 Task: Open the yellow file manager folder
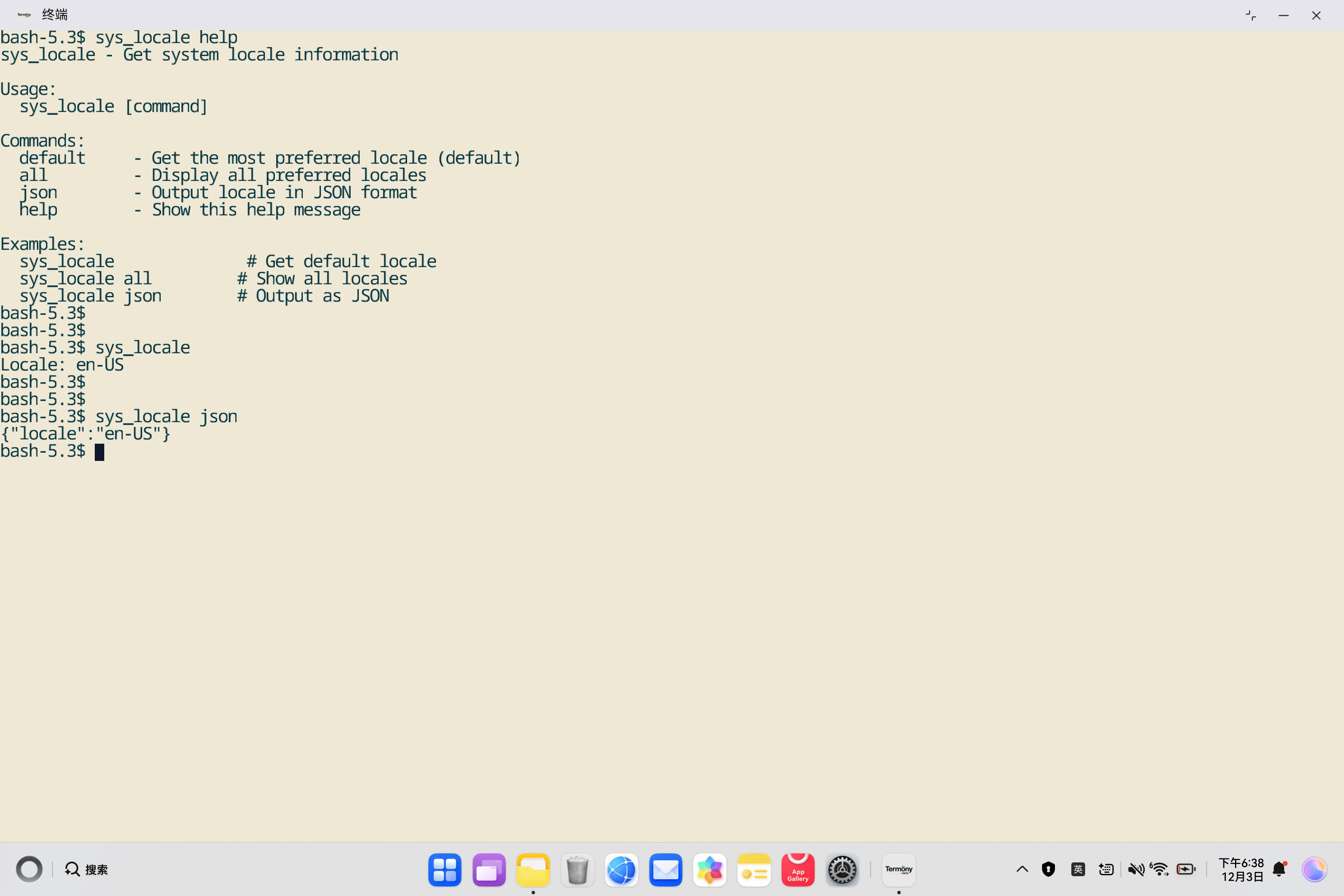click(532, 870)
